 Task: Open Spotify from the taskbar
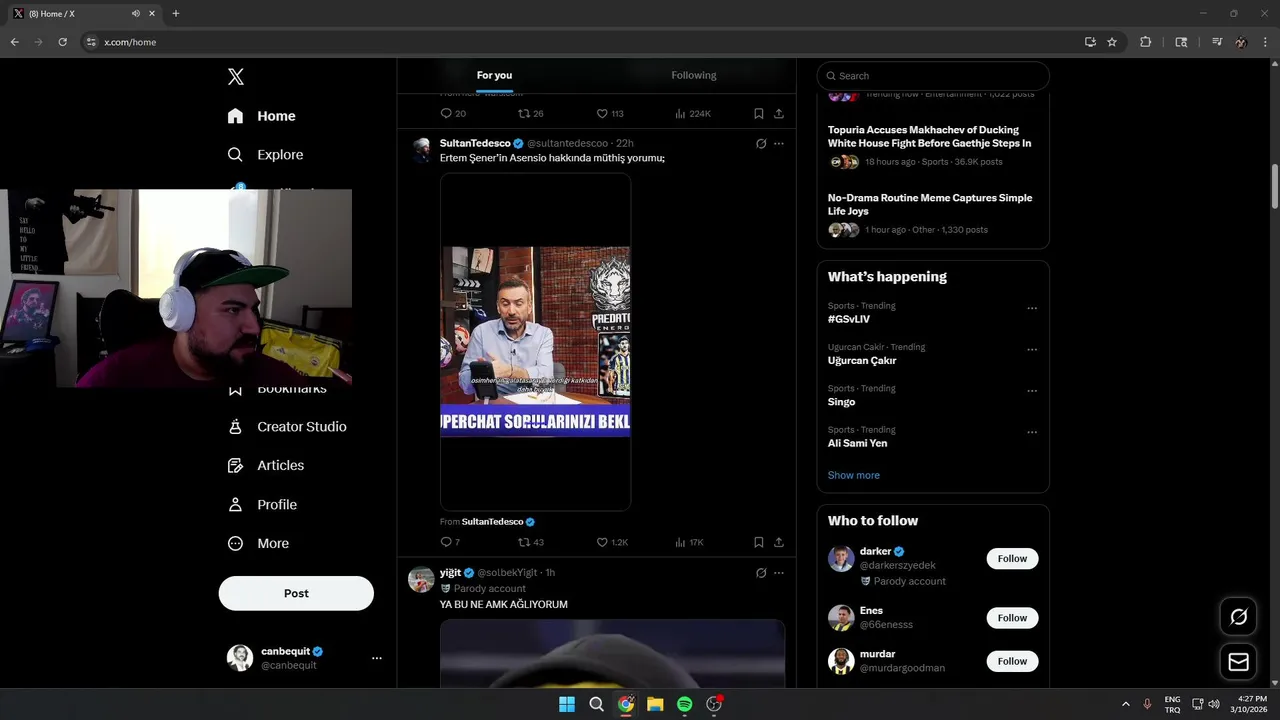[684, 704]
